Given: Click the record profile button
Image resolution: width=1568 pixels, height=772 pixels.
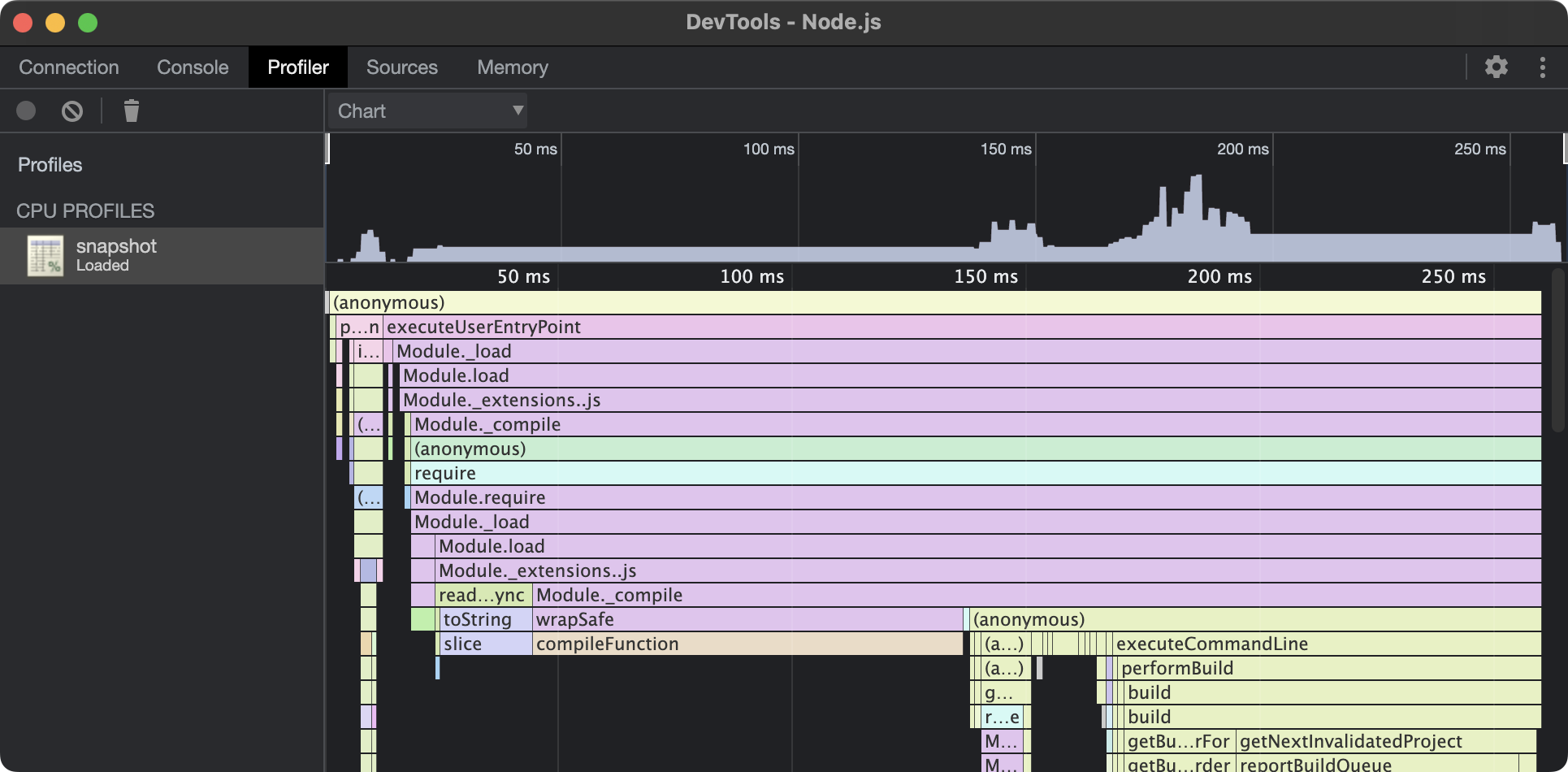Looking at the screenshot, I should (26, 111).
